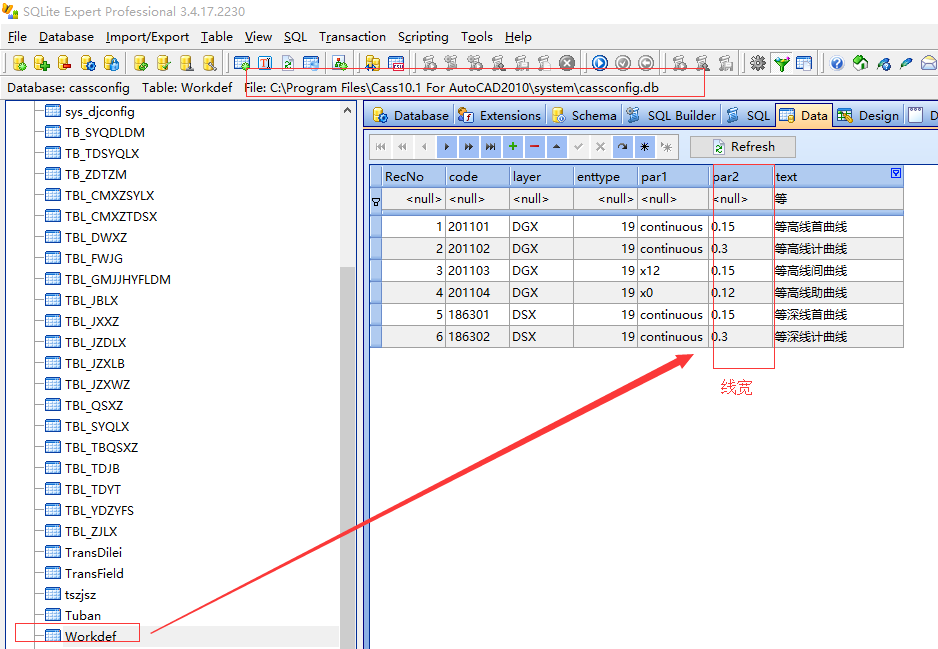Switch to the Design tab
938x649 pixels.
pos(868,115)
